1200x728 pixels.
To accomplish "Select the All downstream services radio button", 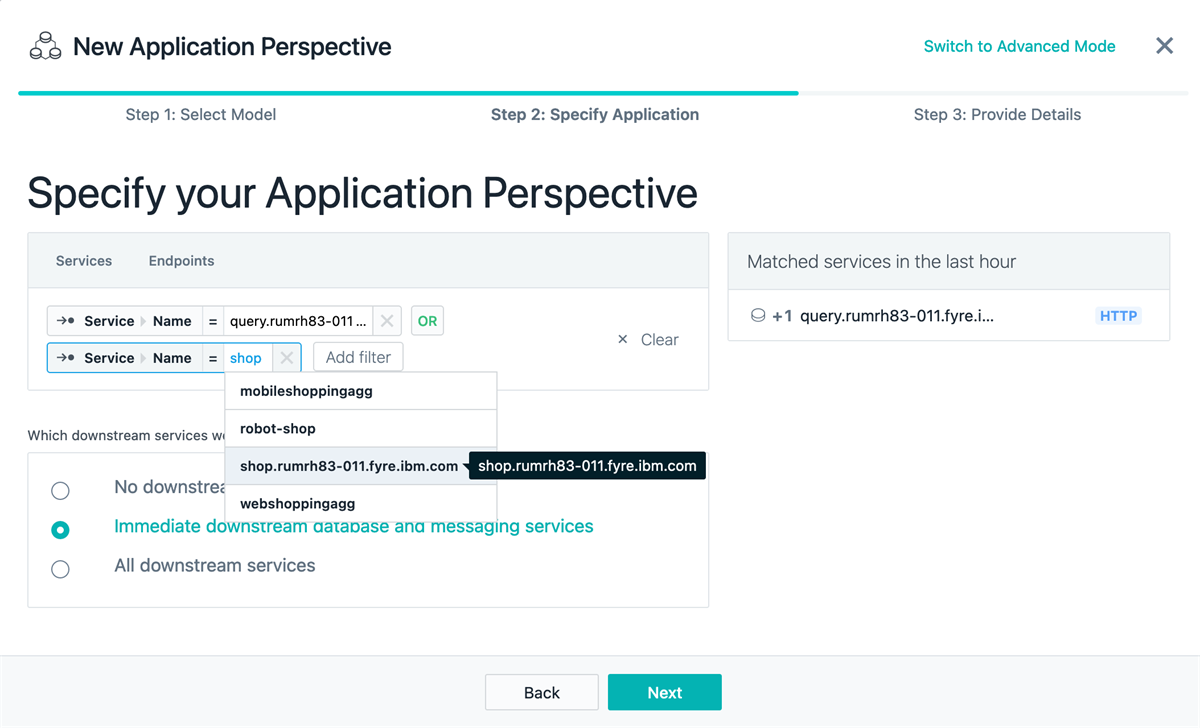I will pos(60,568).
